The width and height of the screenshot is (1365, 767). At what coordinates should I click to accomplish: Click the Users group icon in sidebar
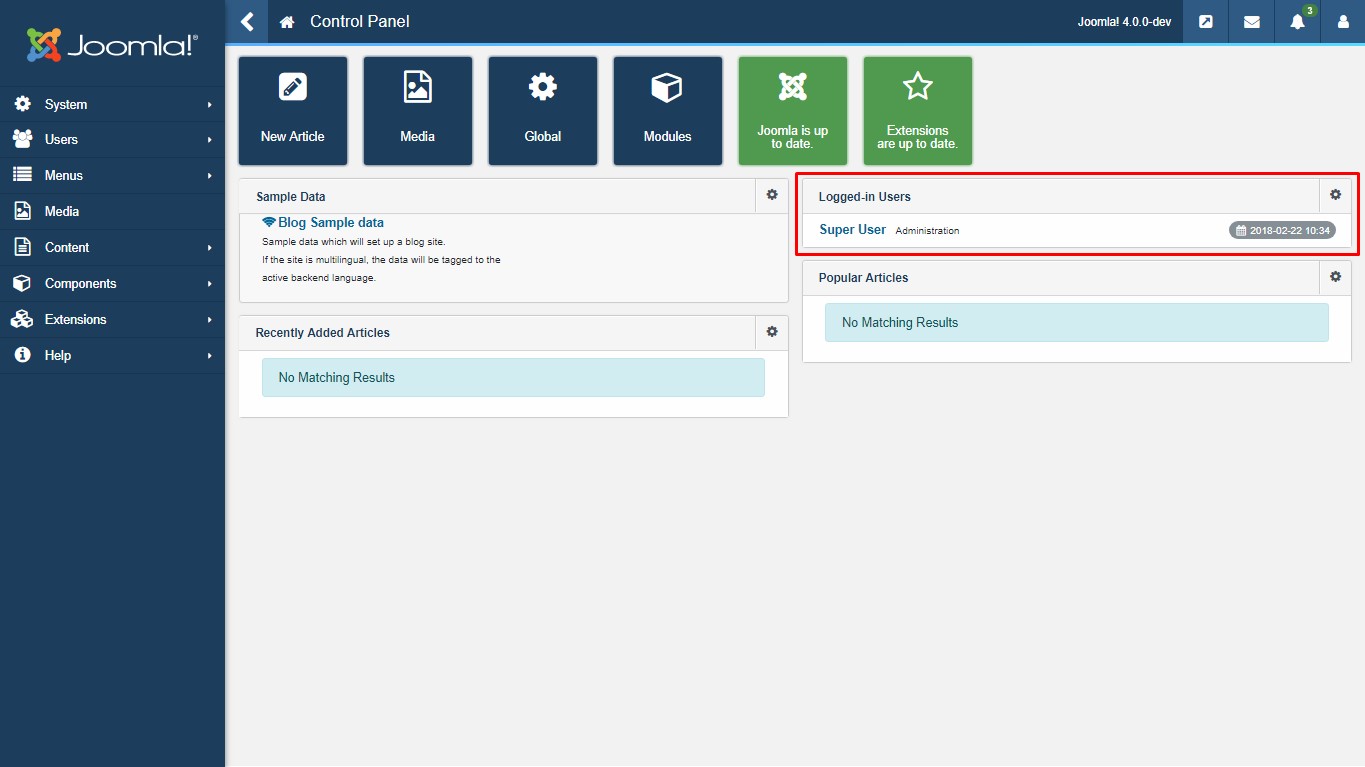tap(22, 139)
